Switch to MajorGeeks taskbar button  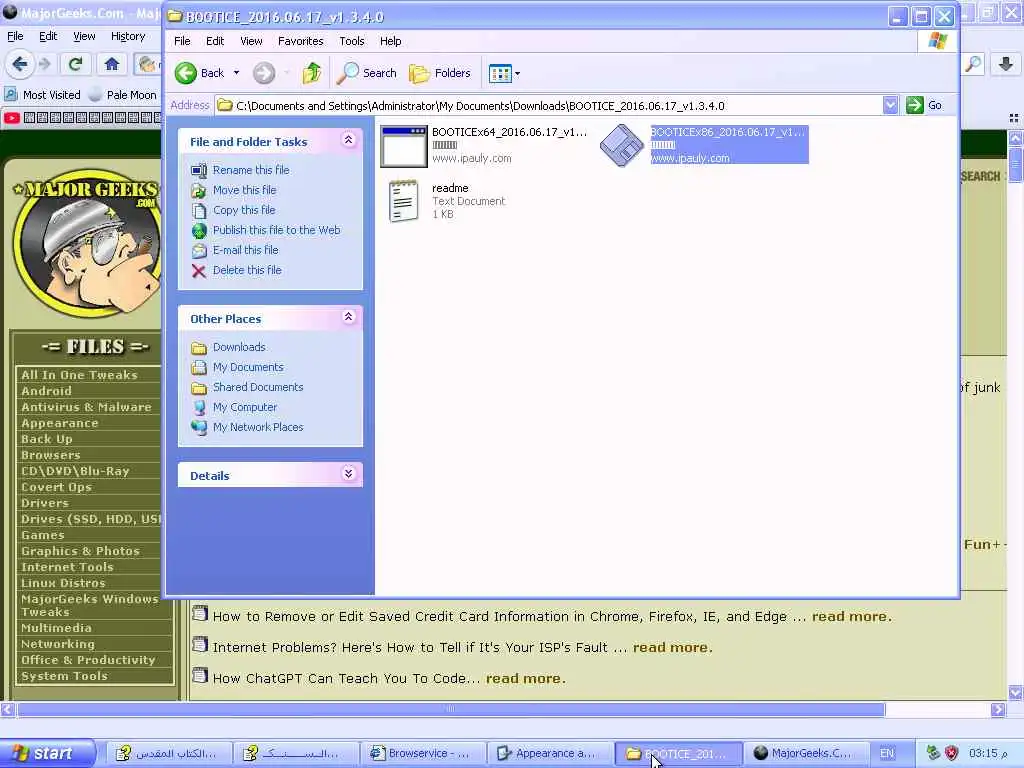click(x=805, y=754)
